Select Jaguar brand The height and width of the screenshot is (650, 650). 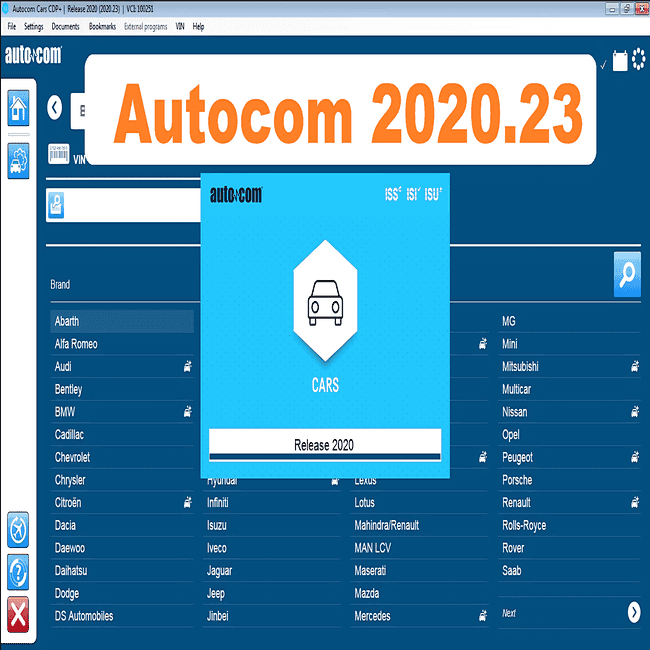[272, 570]
